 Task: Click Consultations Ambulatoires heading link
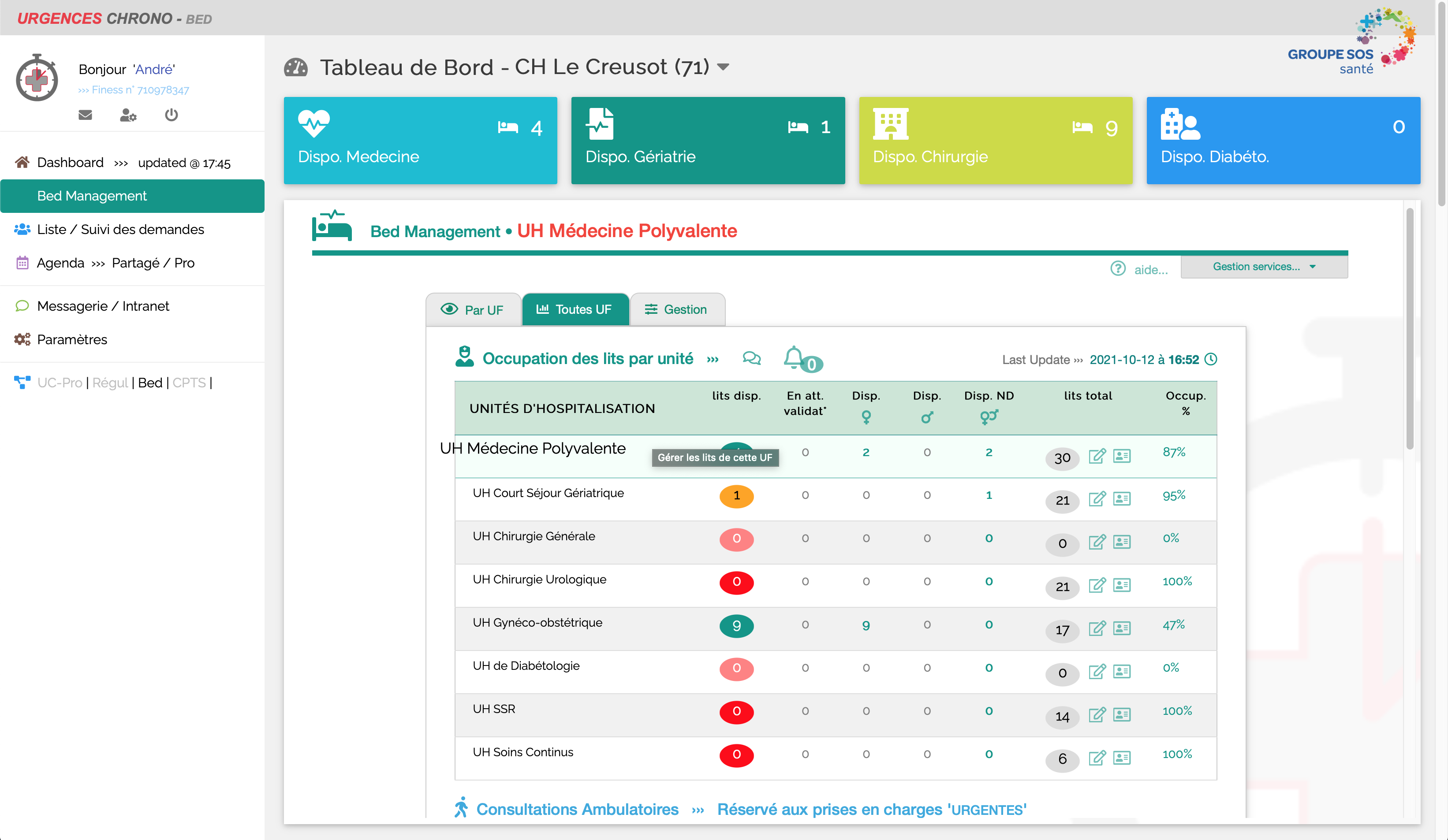(578, 809)
